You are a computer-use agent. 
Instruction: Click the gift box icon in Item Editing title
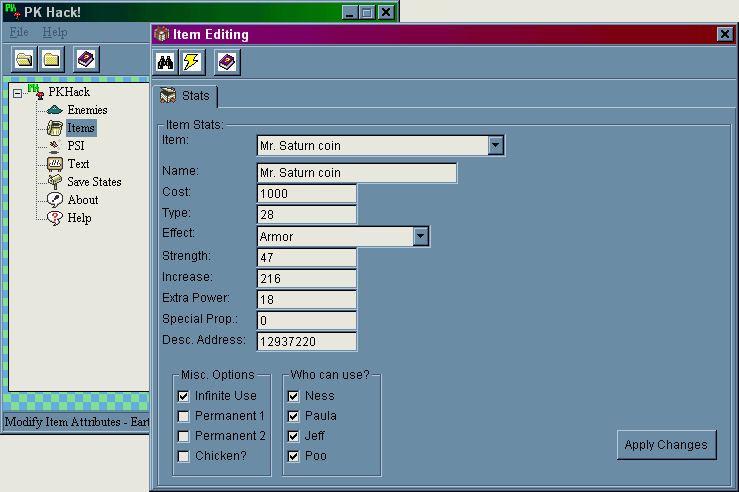click(162, 34)
